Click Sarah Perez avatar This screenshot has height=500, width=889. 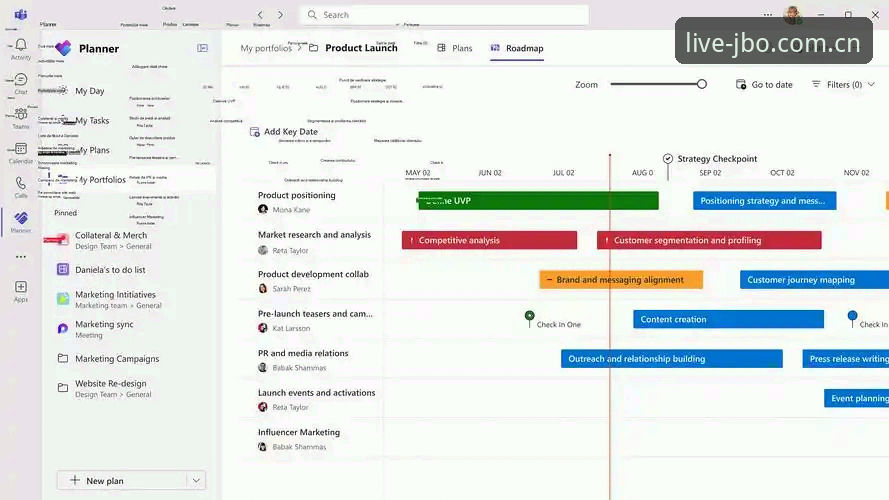263,289
